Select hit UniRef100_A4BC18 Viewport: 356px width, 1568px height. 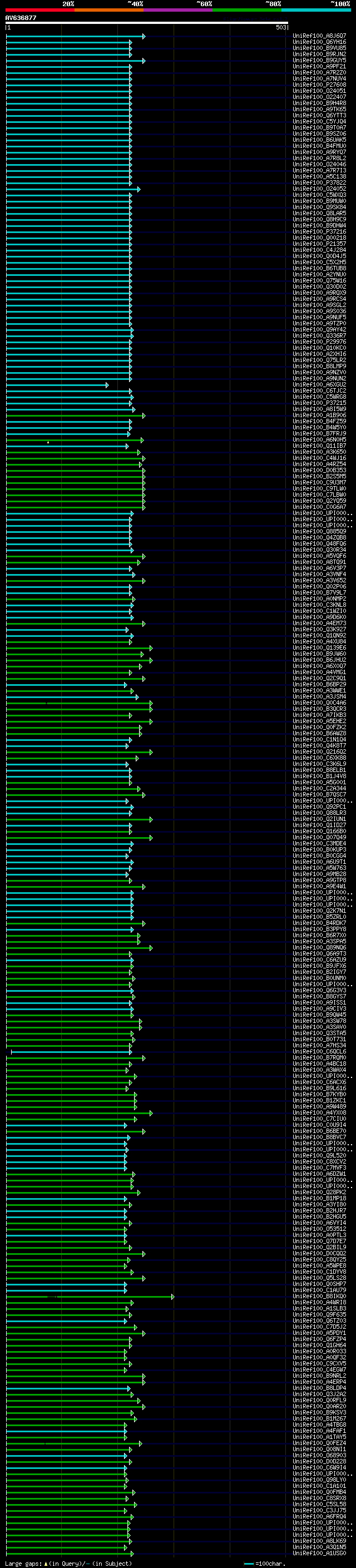[x=319, y=1064]
